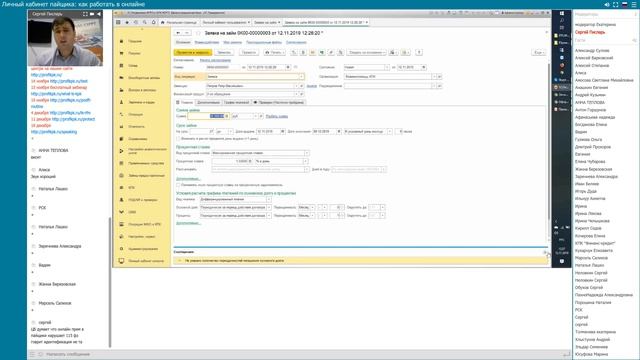The height and width of the screenshot is (360, 640).
Task: Expand the Вид платежа dropdown
Action: tap(269, 199)
